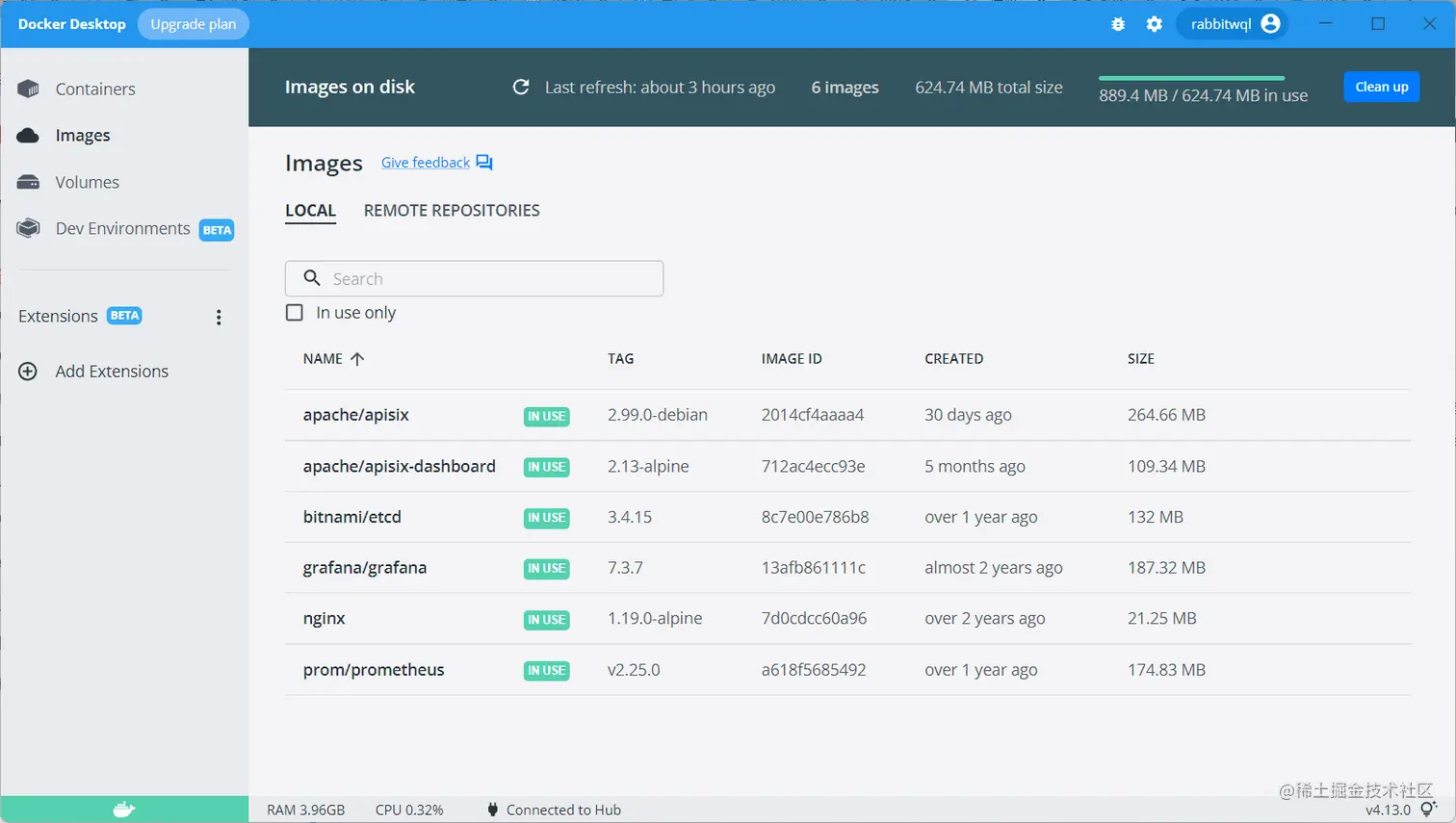
Task: Click the search magnifier icon
Action: point(312,278)
